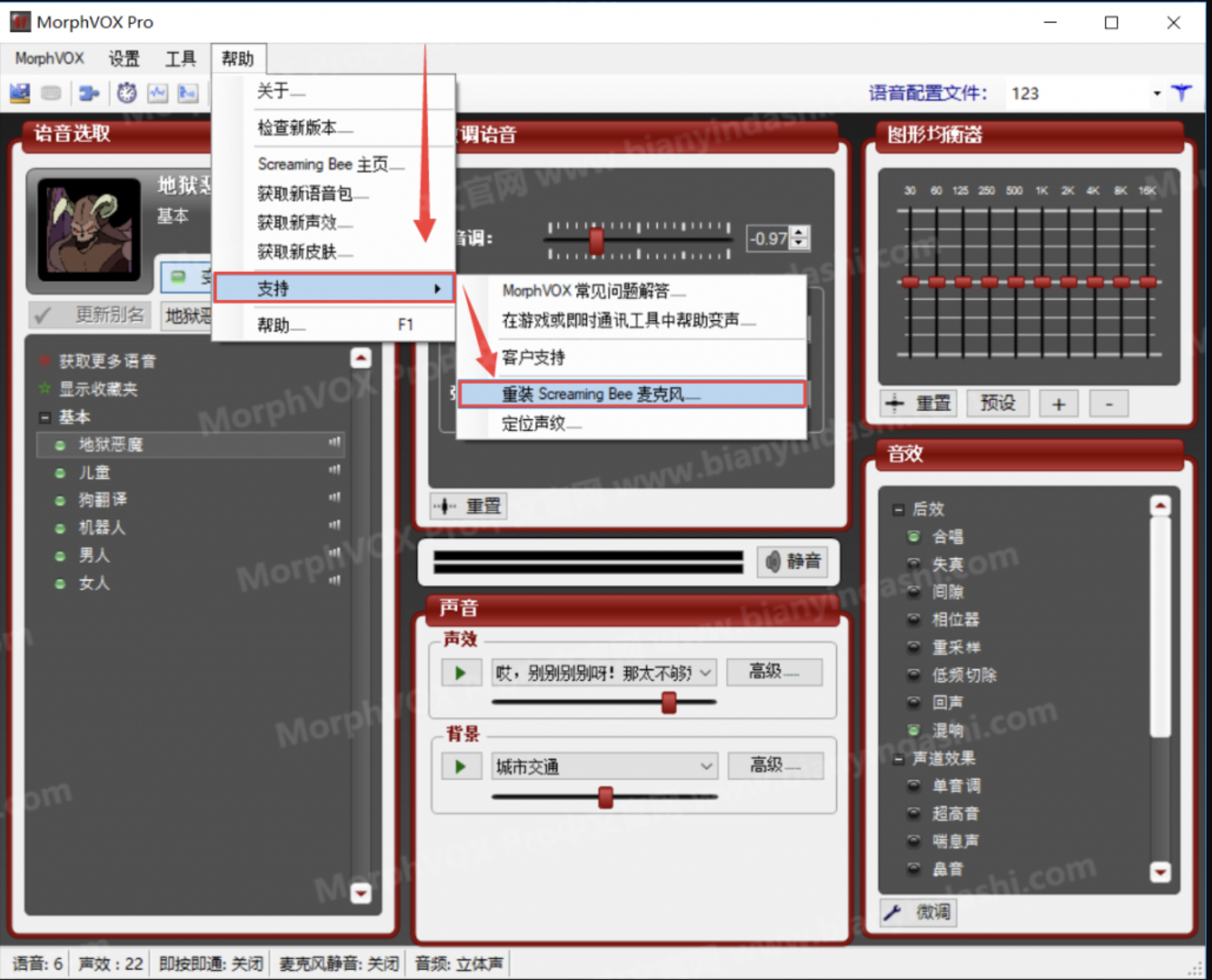Viewport: 1212px width, 980px height.
Task: Click the speaker icon in 静音 button
Action: [773, 562]
